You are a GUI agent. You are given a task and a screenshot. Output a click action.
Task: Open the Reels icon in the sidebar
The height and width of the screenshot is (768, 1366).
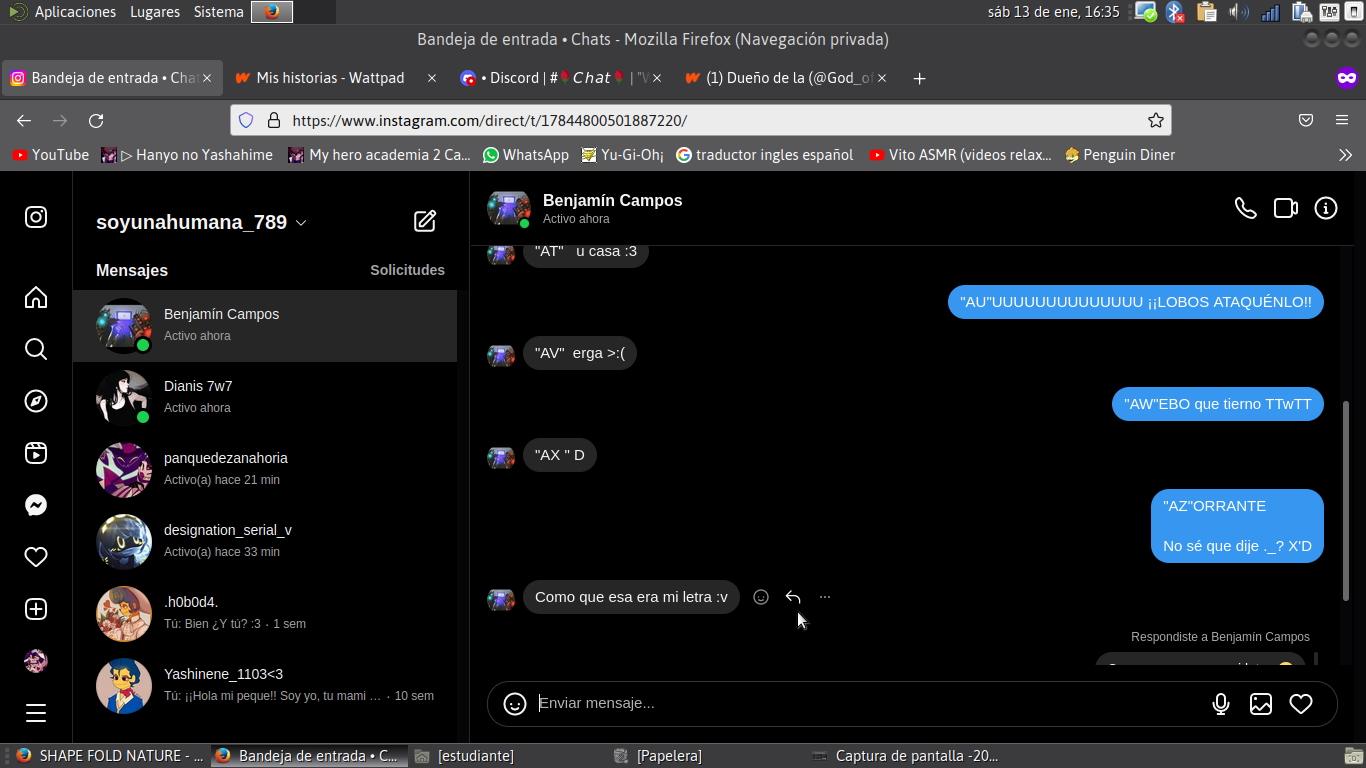(x=36, y=453)
